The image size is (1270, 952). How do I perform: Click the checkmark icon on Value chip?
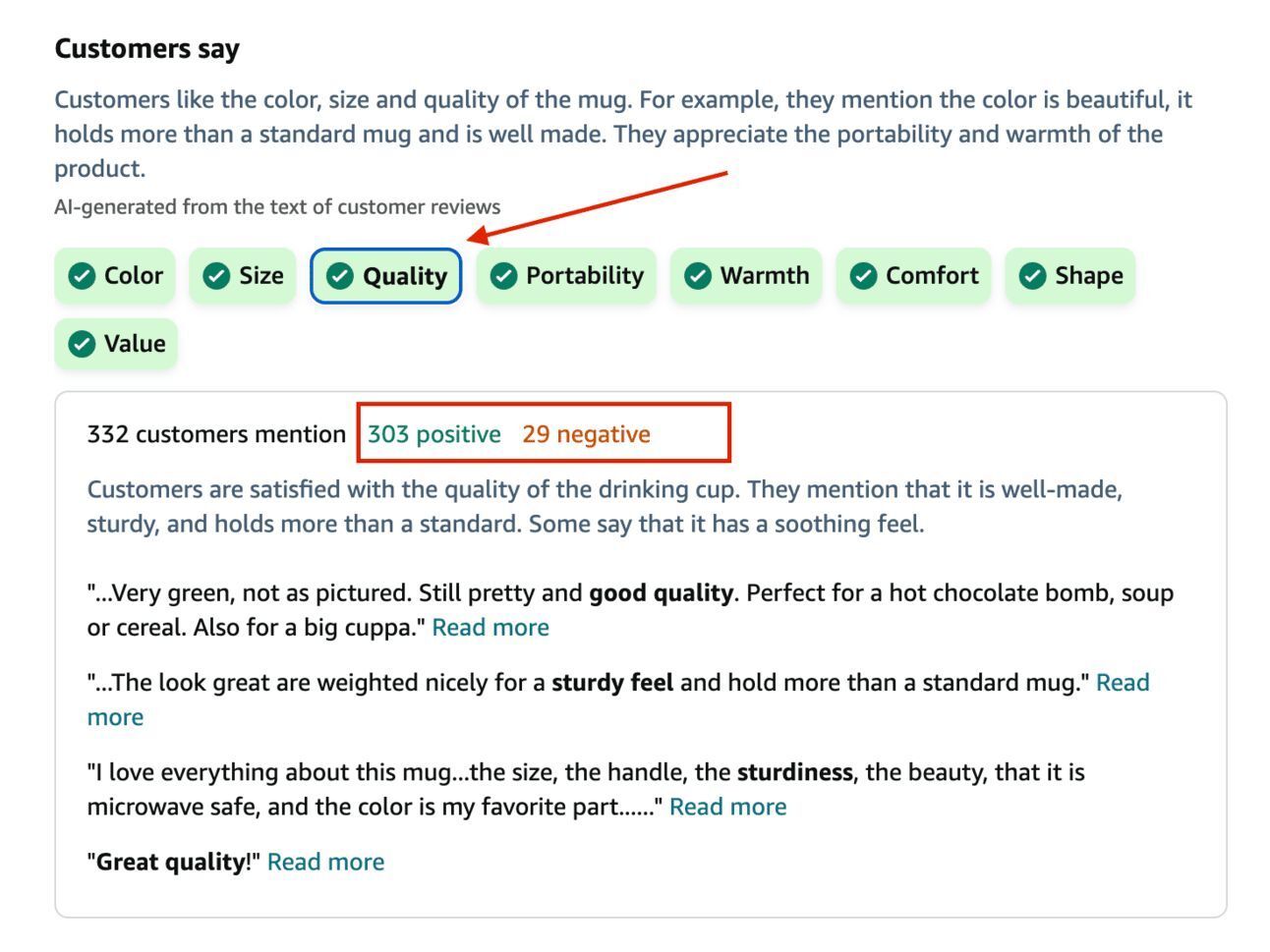(82, 344)
